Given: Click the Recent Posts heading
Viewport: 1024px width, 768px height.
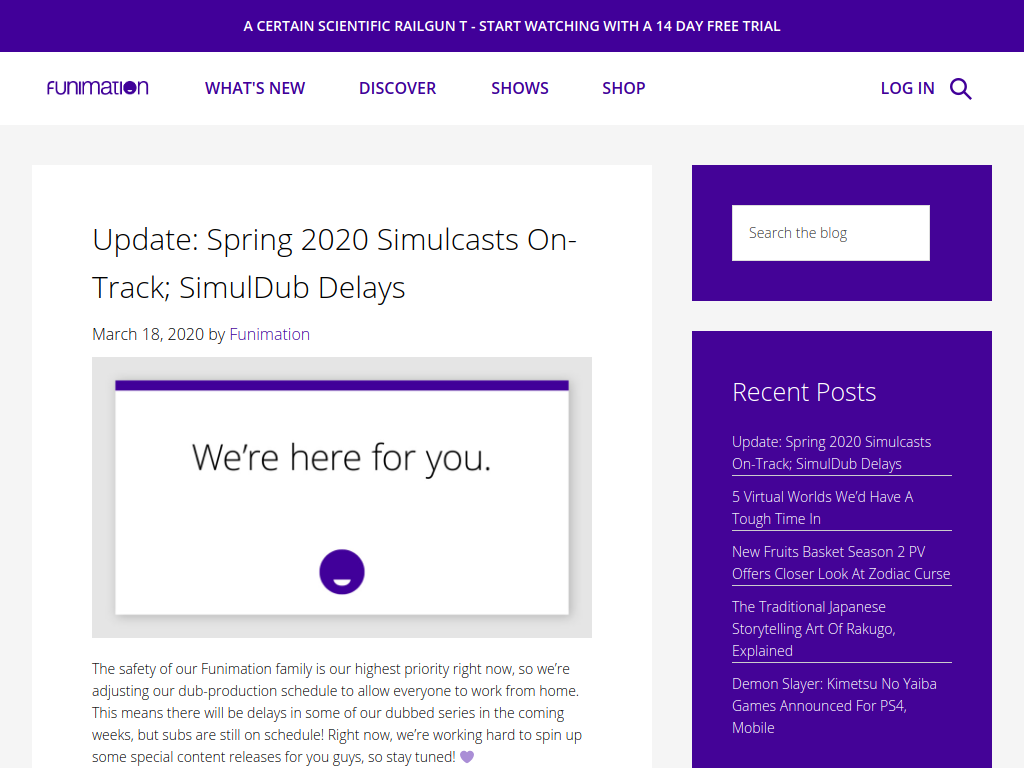Looking at the screenshot, I should tap(804, 392).
